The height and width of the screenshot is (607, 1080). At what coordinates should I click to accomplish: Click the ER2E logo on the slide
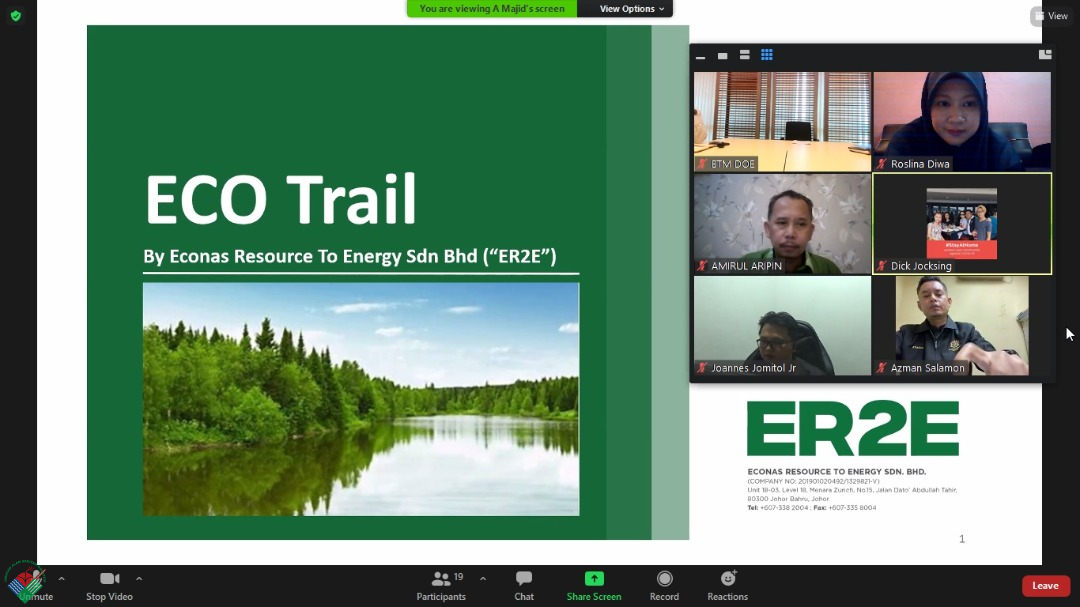(853, 429)
